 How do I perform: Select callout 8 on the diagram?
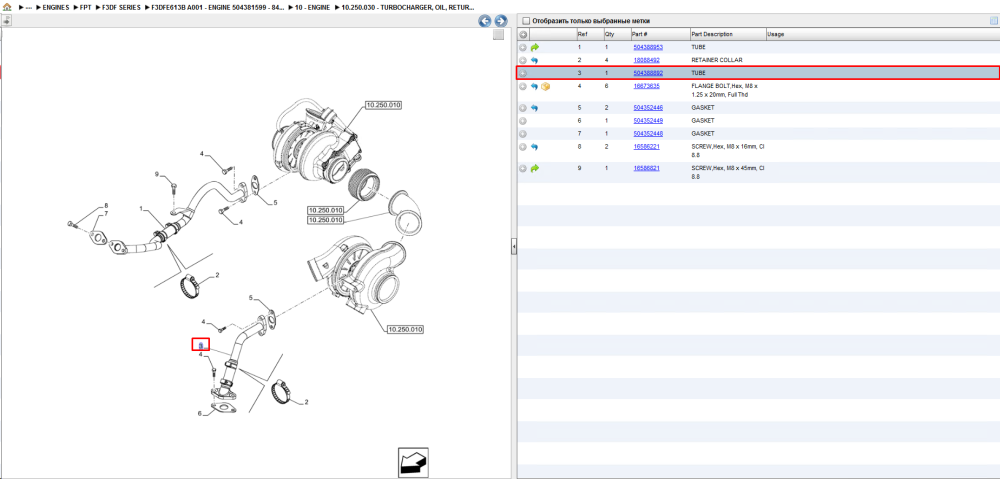coord(107,207)
